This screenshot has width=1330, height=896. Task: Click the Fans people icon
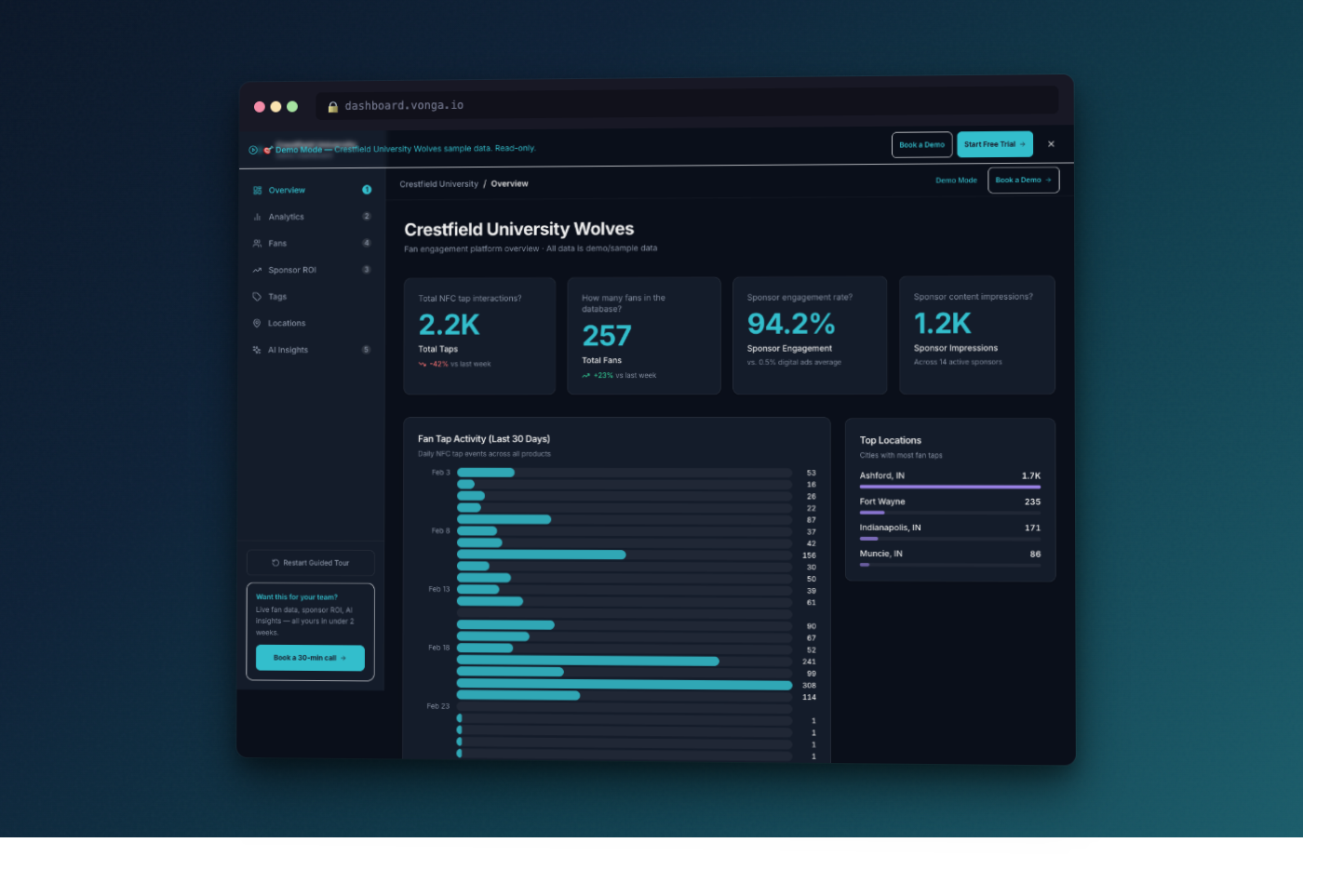point(258,243)
